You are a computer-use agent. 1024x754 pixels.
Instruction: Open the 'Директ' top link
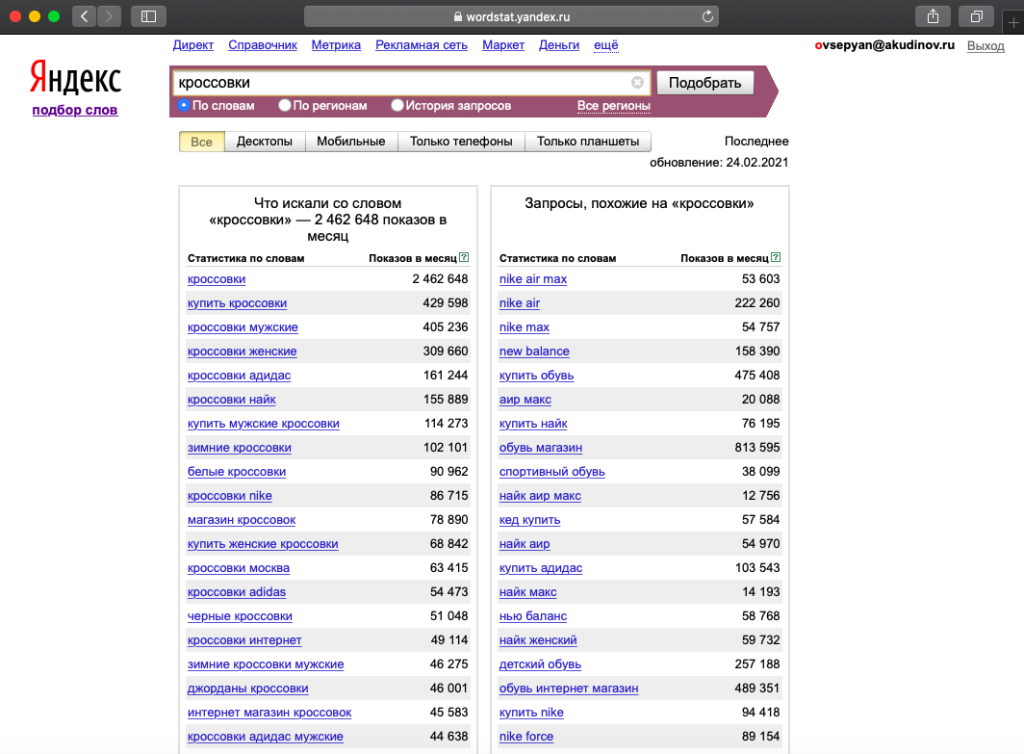click(x=193, y=45)
